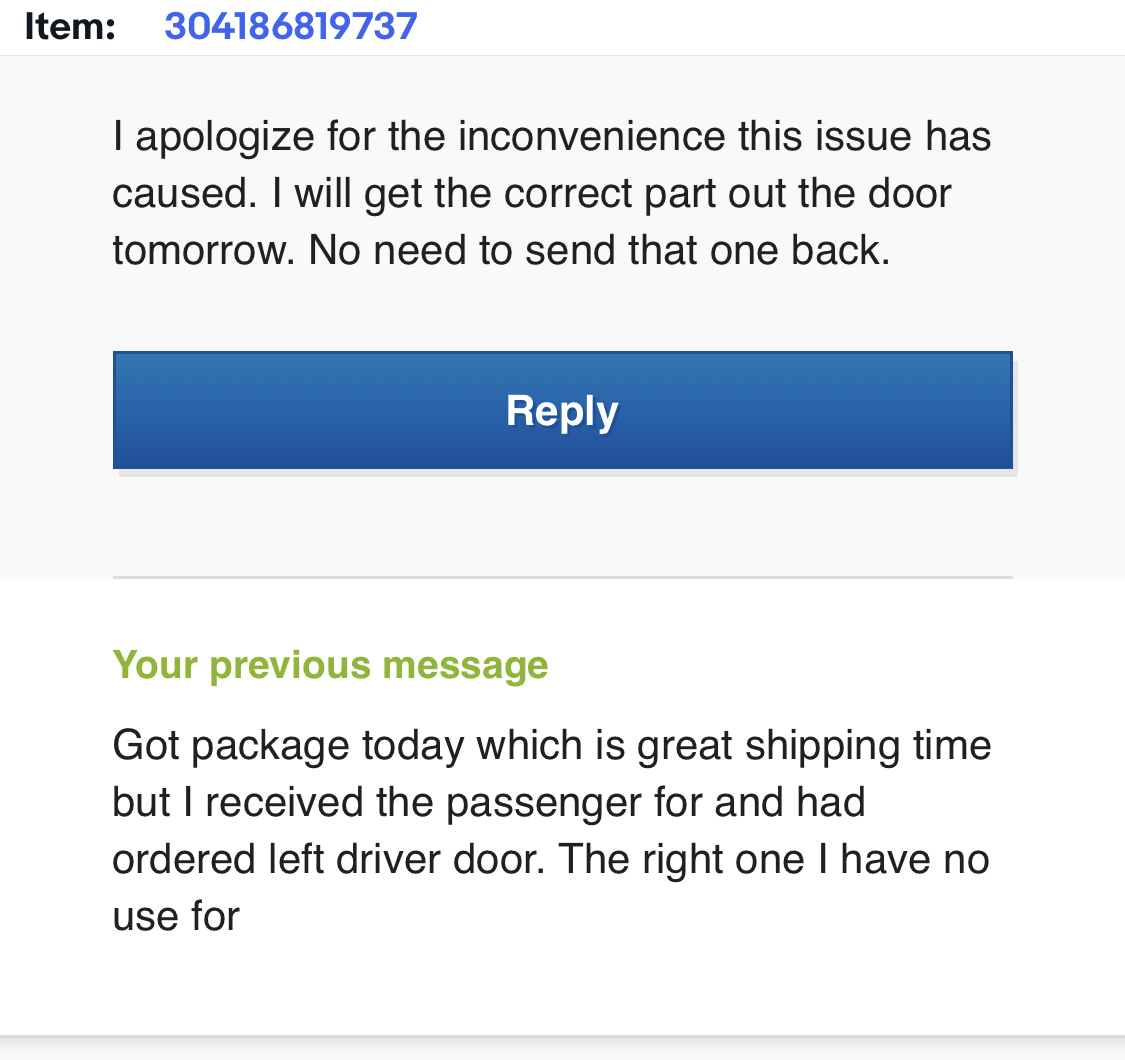Click the line 'caused. I will get the correct part'

pos(532,194)
